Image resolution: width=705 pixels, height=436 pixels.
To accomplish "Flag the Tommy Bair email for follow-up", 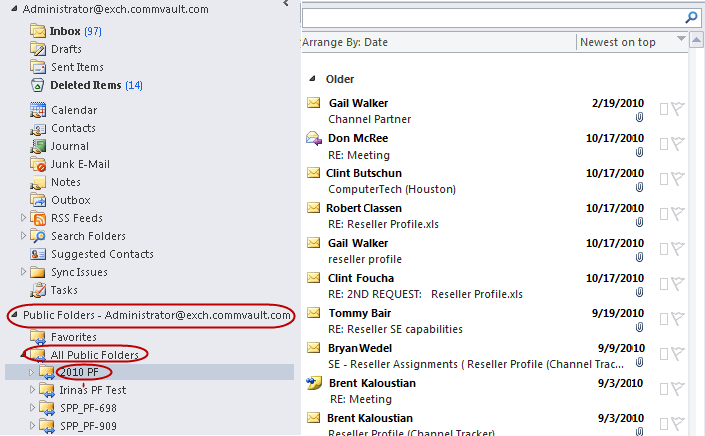I will tap(677, 320).
